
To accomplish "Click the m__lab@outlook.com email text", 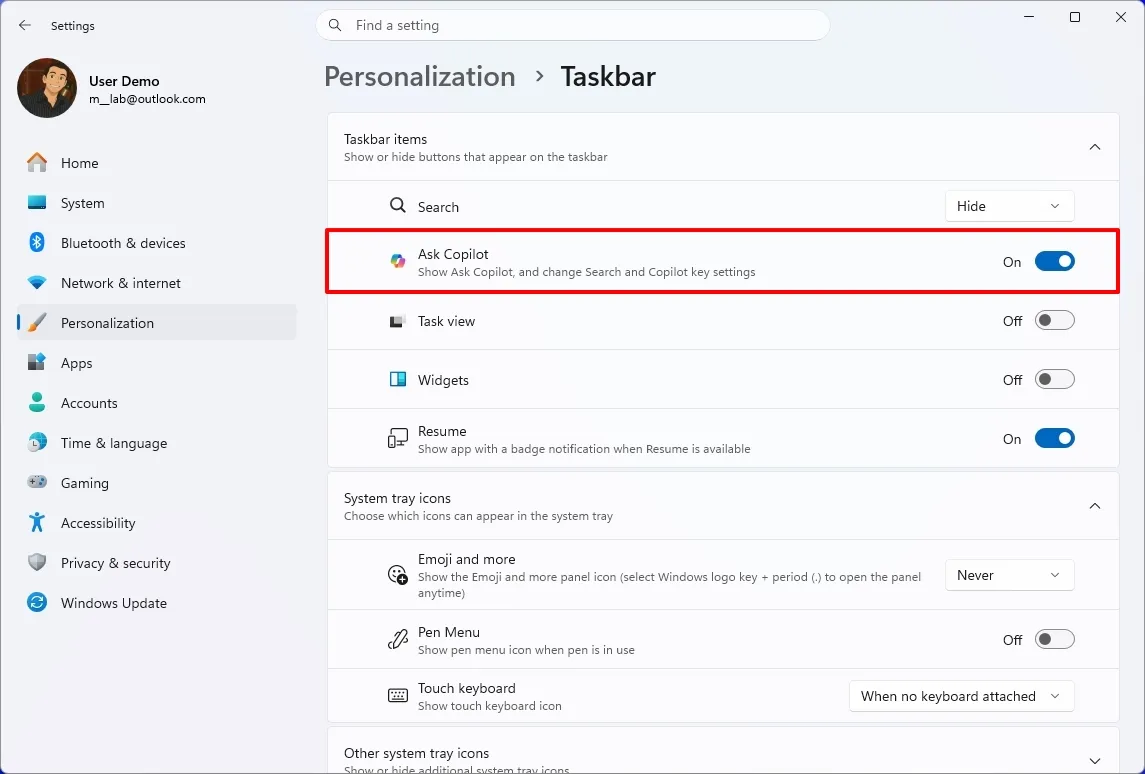I will 148,99.
